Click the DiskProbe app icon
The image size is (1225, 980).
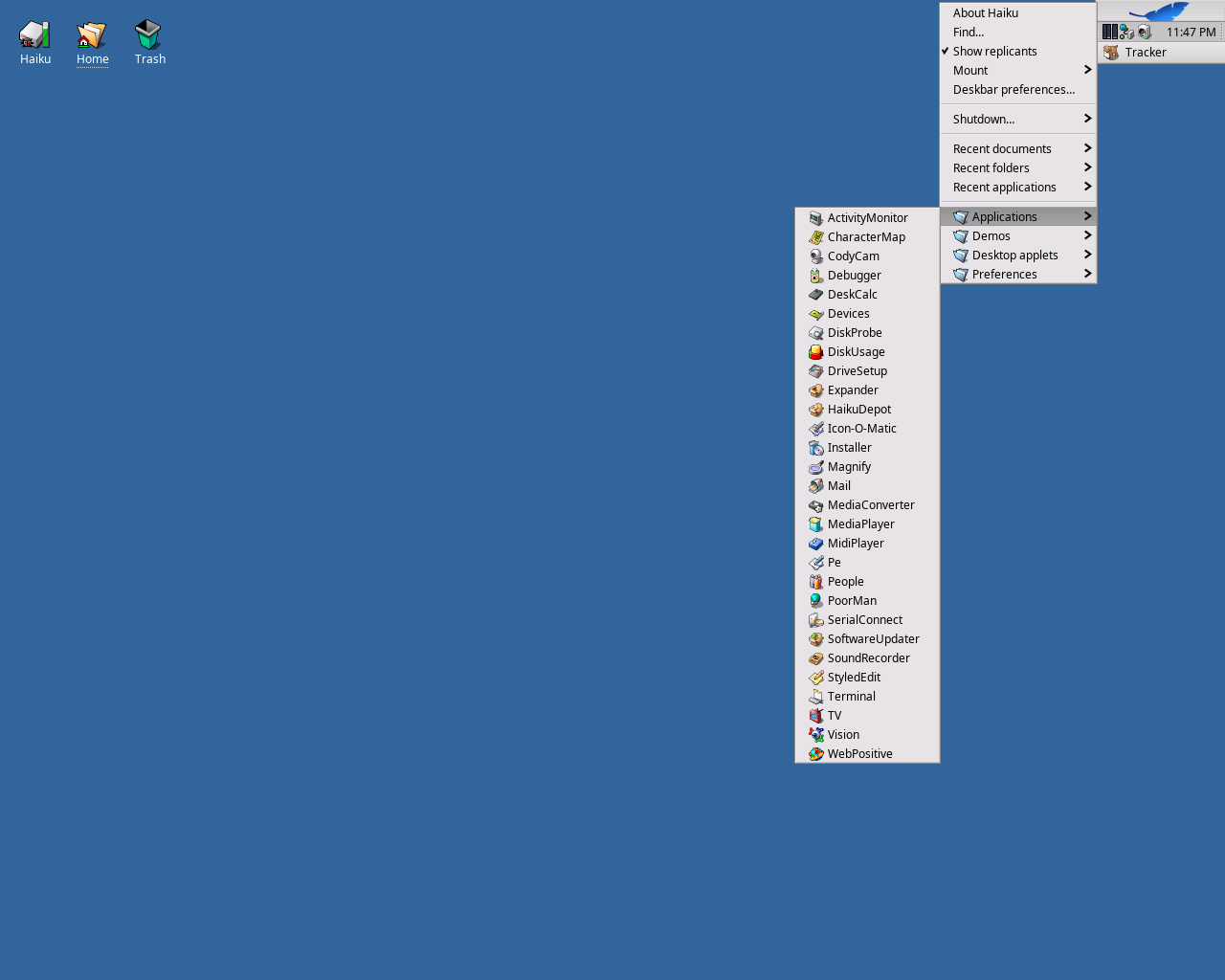816,333
